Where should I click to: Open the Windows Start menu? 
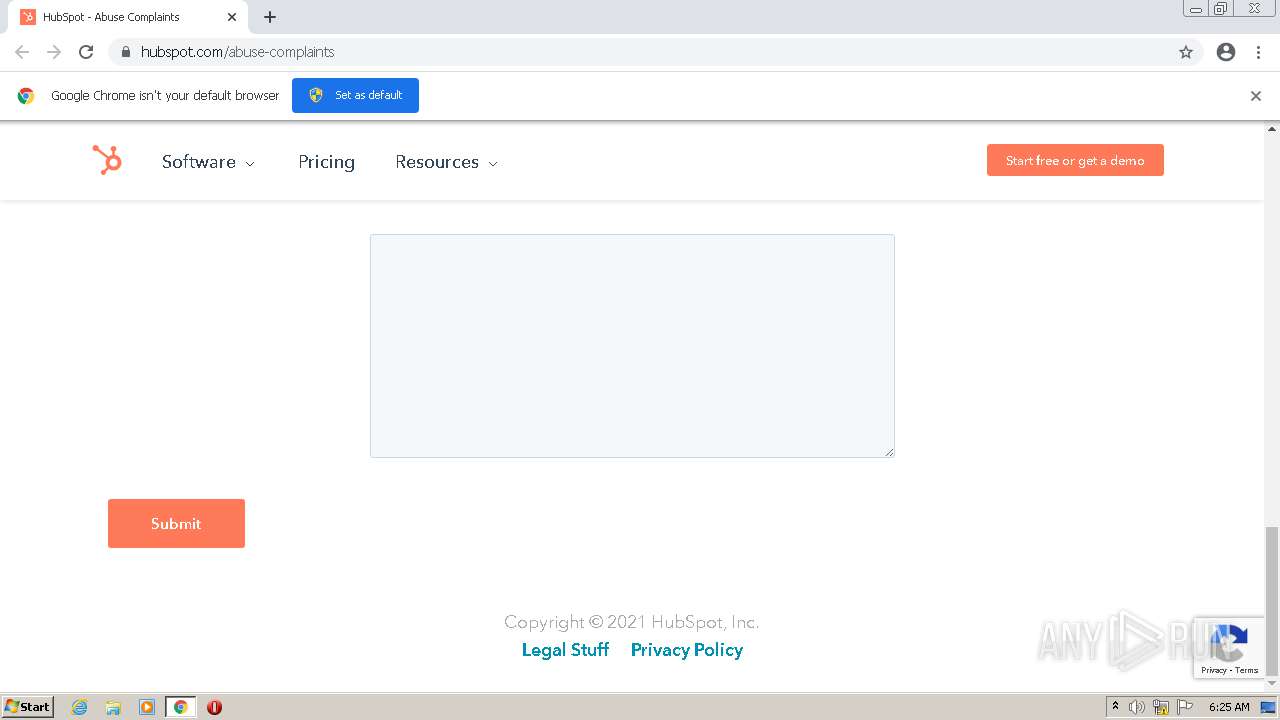click(27, 706)
